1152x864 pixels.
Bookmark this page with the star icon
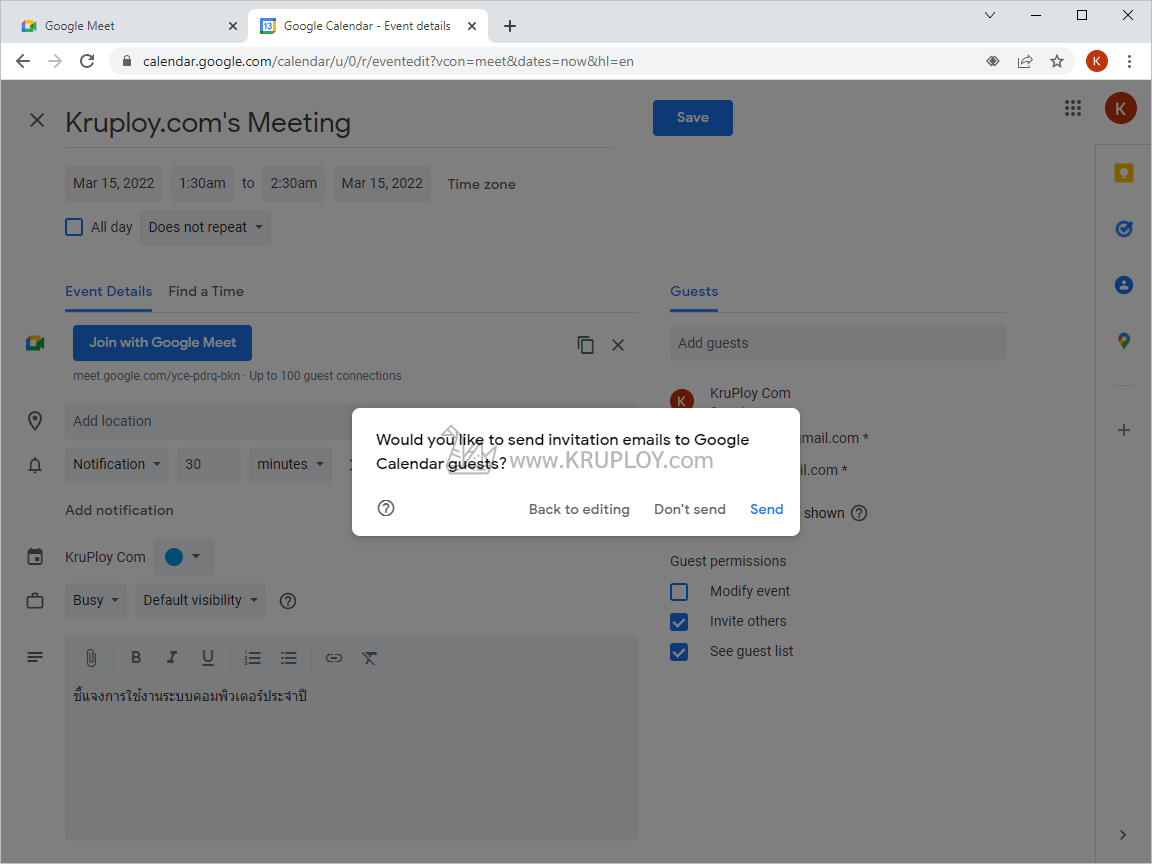(x=1056, y=61)
